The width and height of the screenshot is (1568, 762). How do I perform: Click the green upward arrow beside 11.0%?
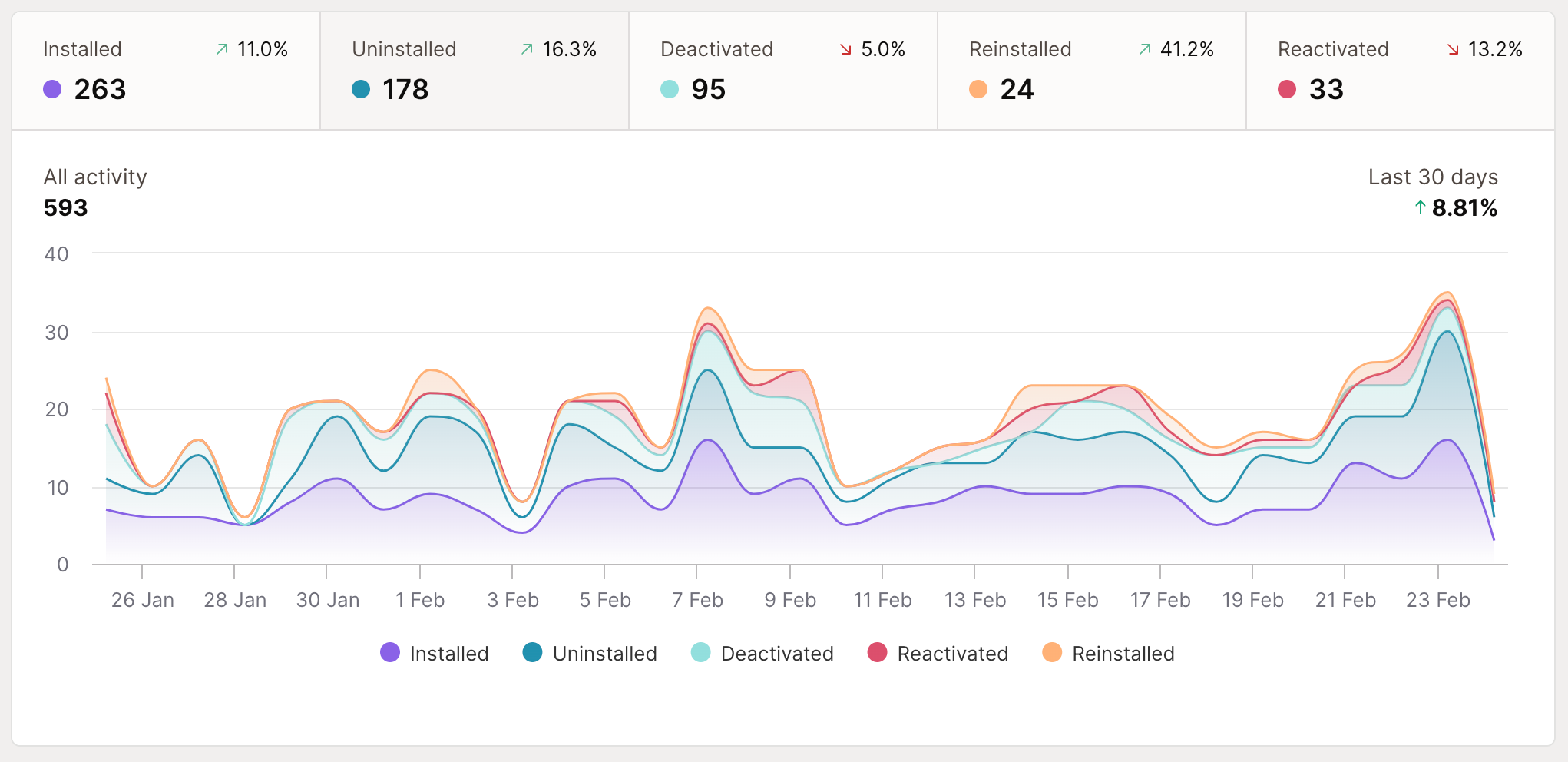coord(220,49)
